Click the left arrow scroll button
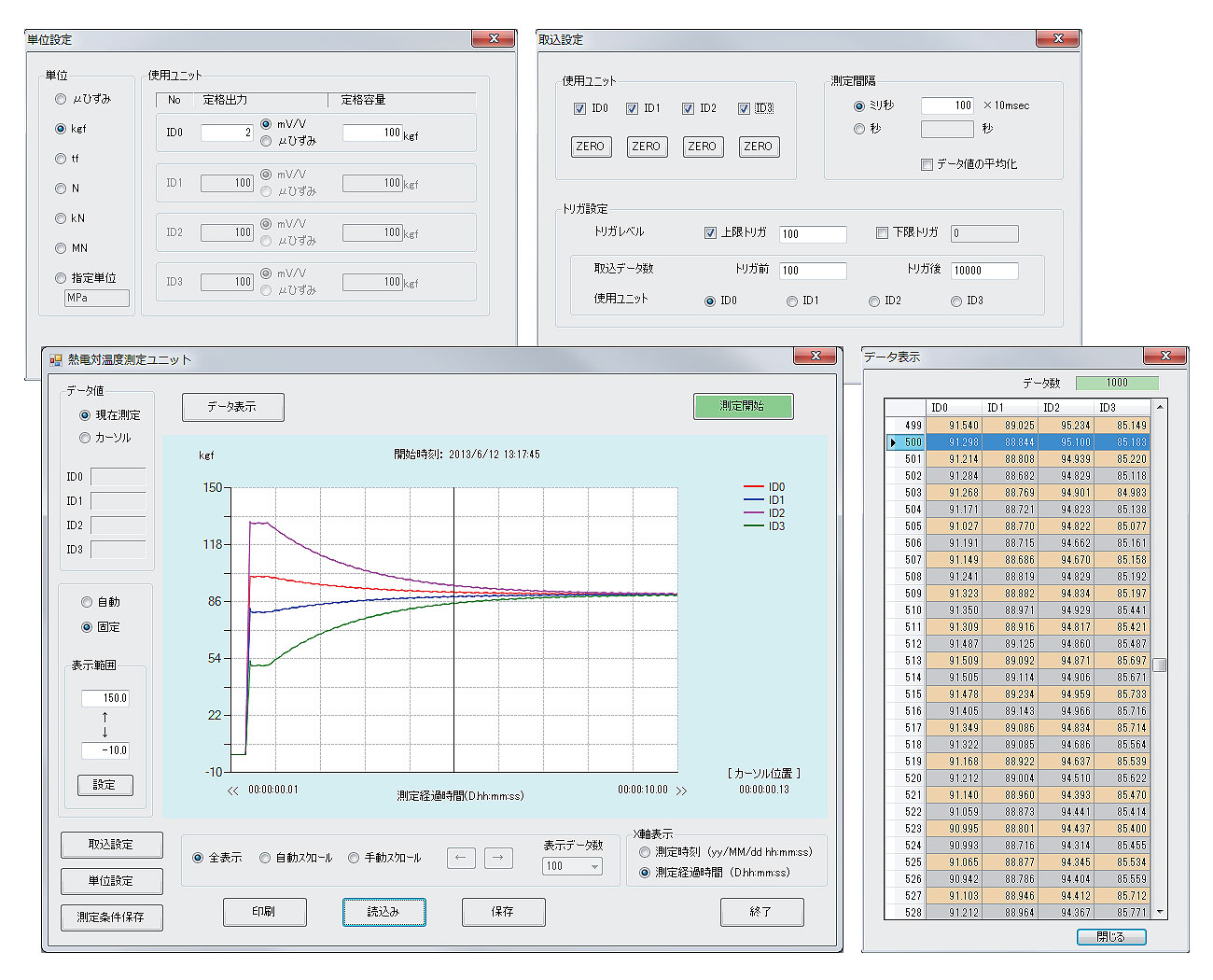 point(461,858)
